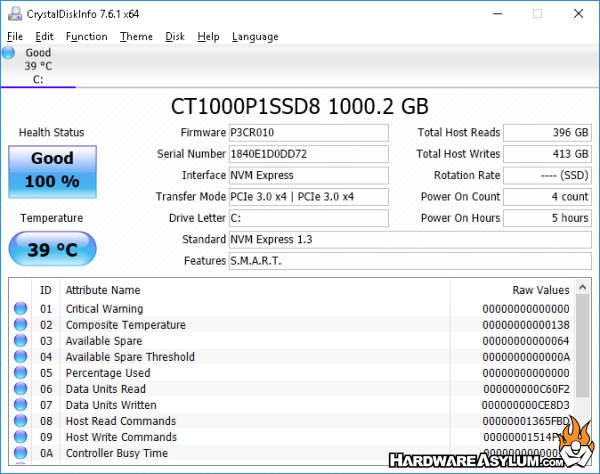
Task: Click the CT1000P1SSD8 1000.2 GB model title
Action: pyautogui.click(x=300, y=106)
